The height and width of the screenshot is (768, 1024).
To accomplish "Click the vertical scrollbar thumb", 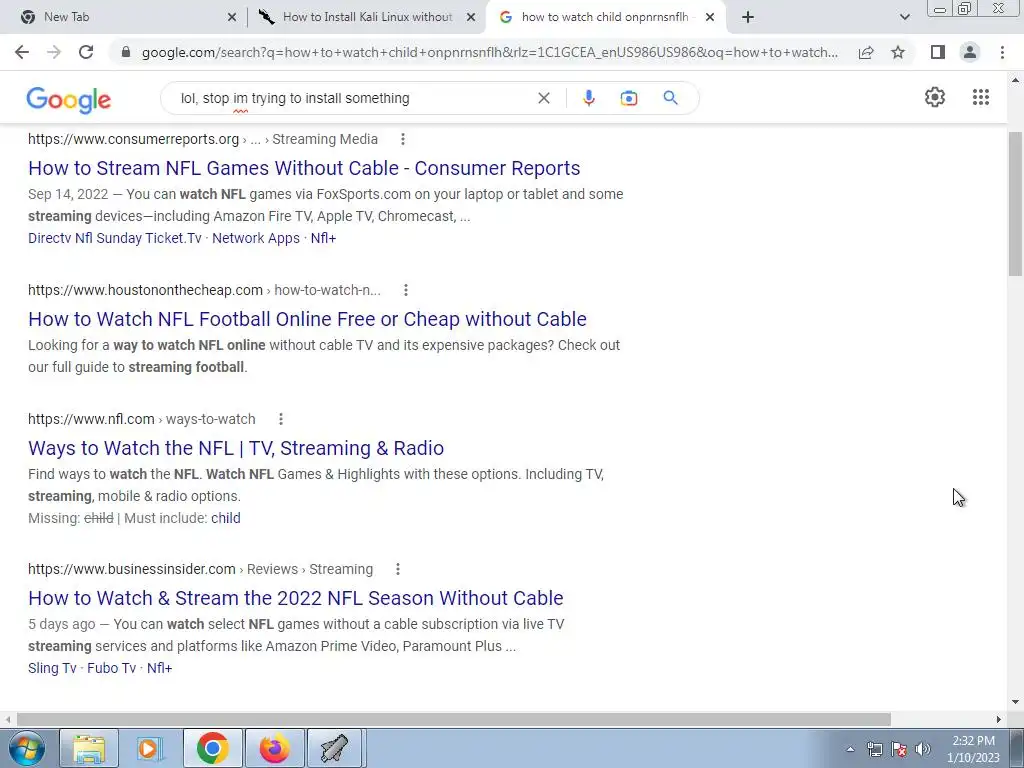I will 1016,204.
